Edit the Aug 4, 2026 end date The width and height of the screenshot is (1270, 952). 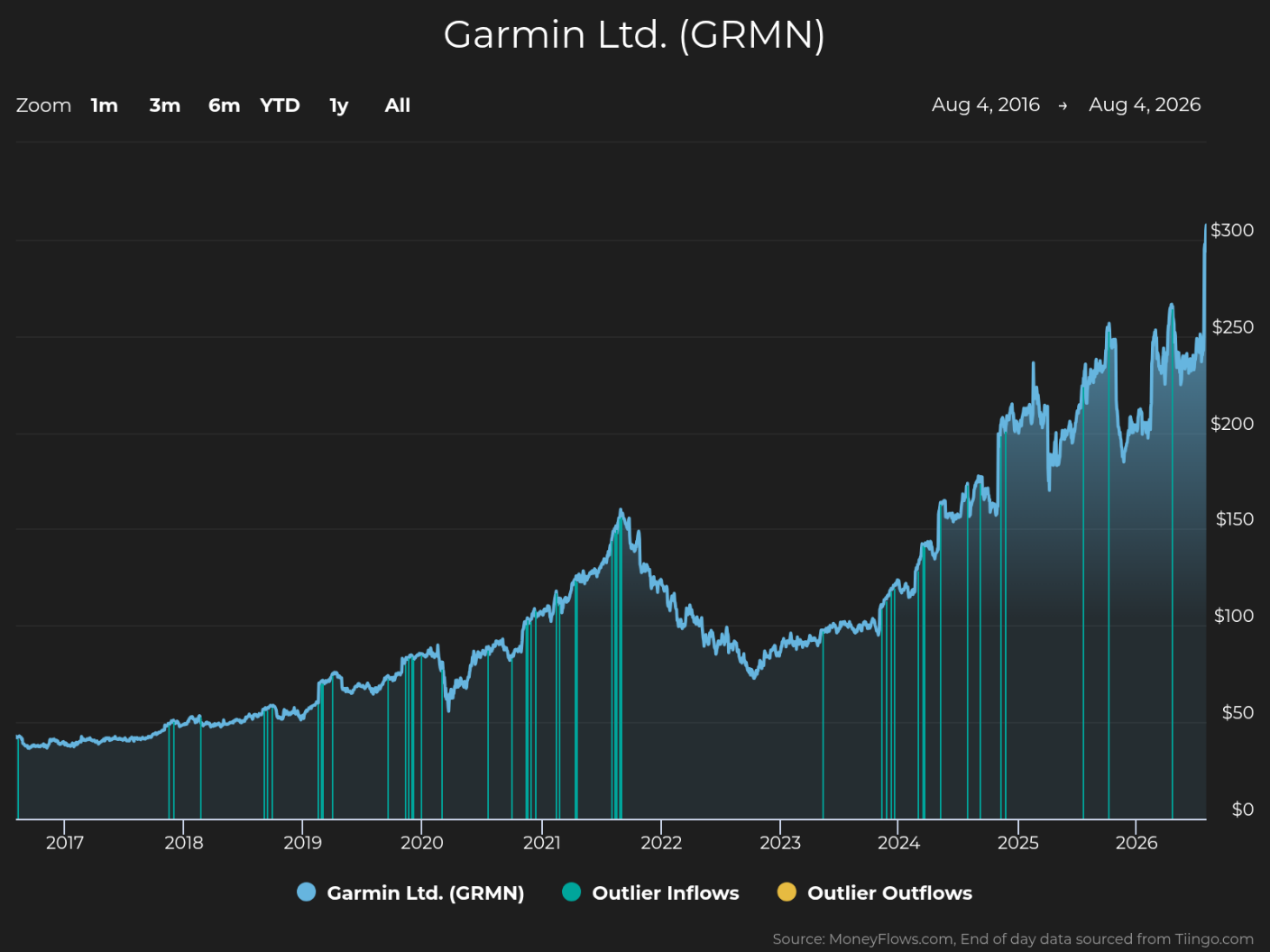pyautogui.click(x=1145, y=105)
